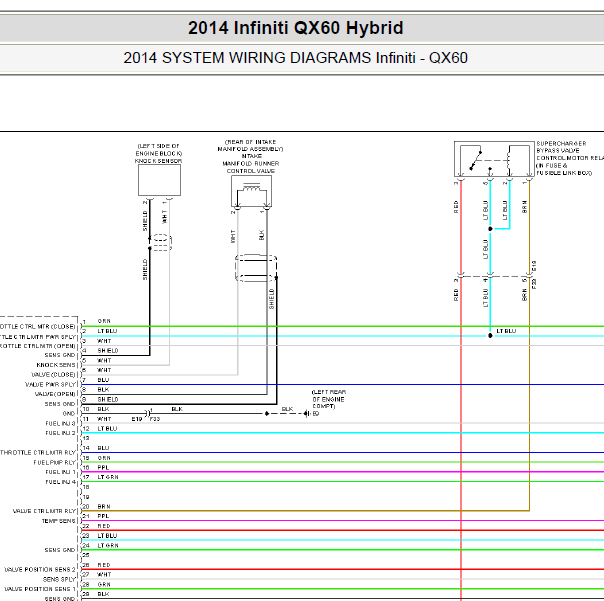Click the "KNOCK SENS" pin label
604x601 pixels.
pyautogui.click(x=56, y=365)
